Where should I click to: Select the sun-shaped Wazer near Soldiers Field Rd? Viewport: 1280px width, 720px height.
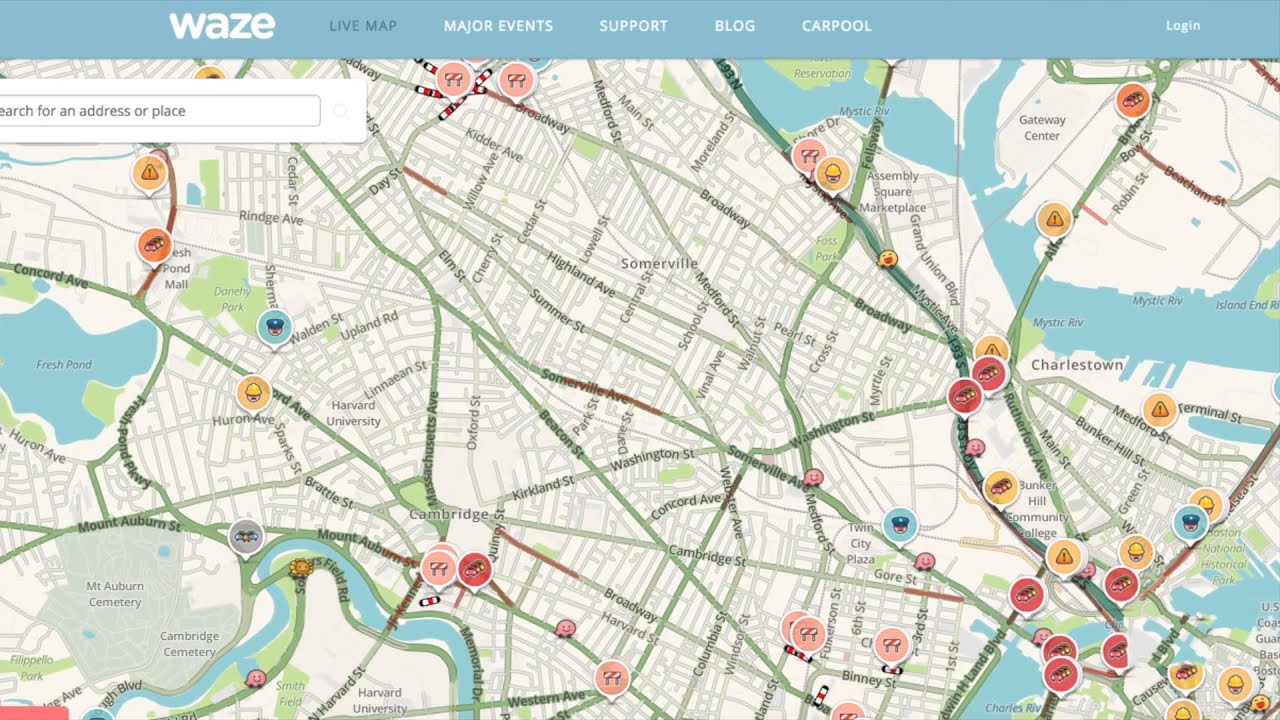pos(299,569)
